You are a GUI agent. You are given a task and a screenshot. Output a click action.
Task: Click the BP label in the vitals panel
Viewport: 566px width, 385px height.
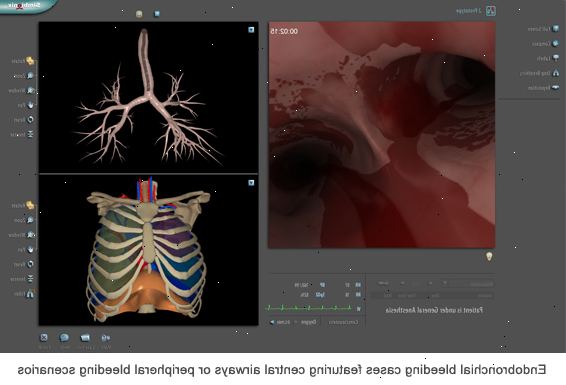pos(322,285)
